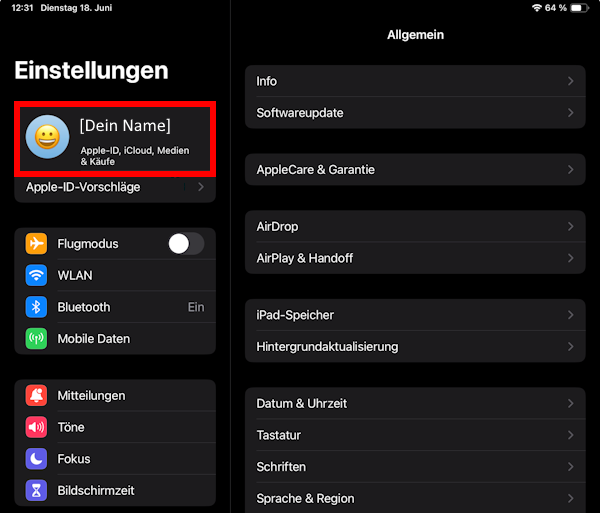Image resolution: width=600 pixels, height=513 pixels.
Task: Expand the Softwareupdate row chevron
Action: [571, 113]
